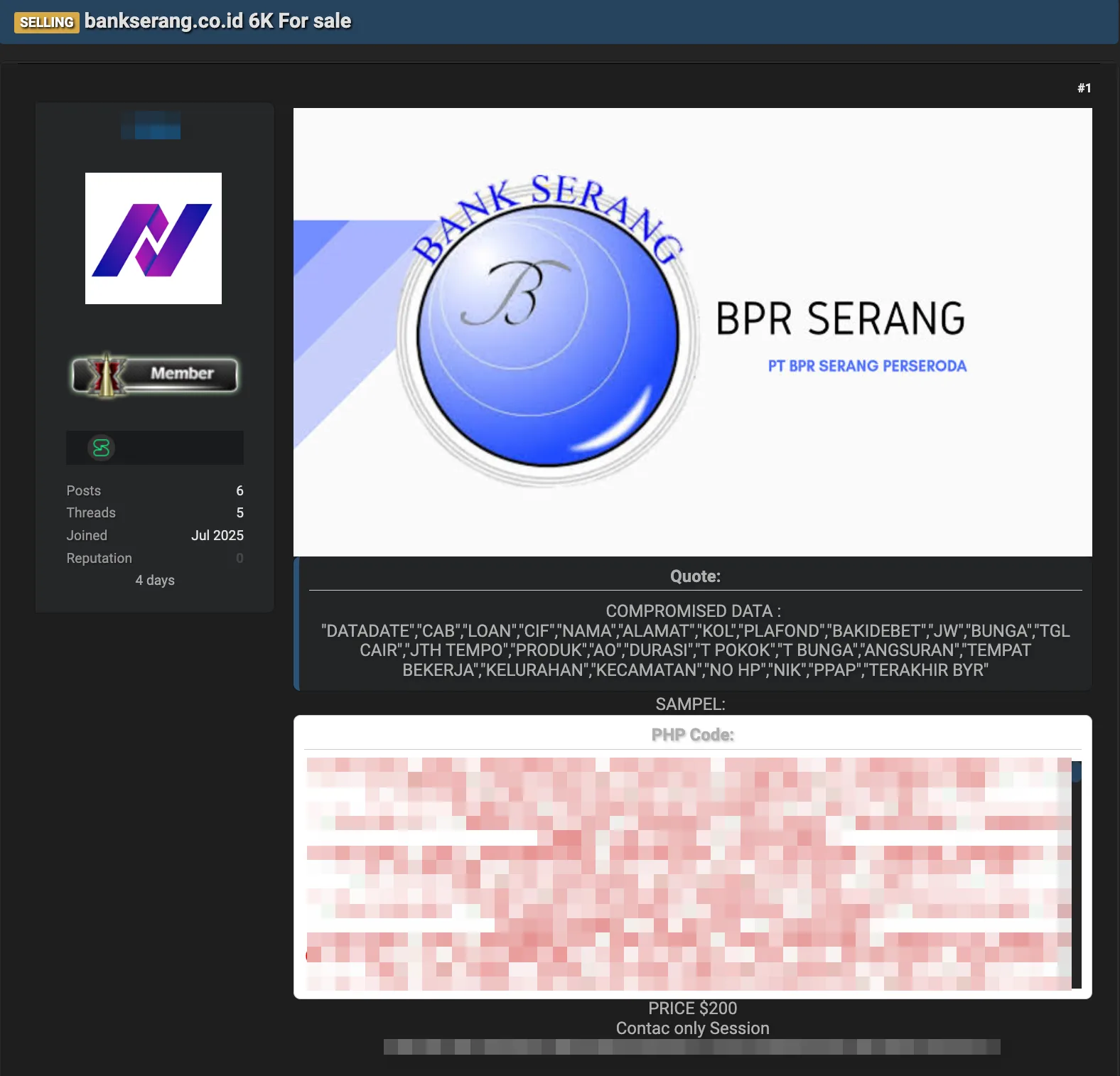Click inside the blurred PHP code sample
Viewport: 1120px width, 1076px height.
click(688, 874)
